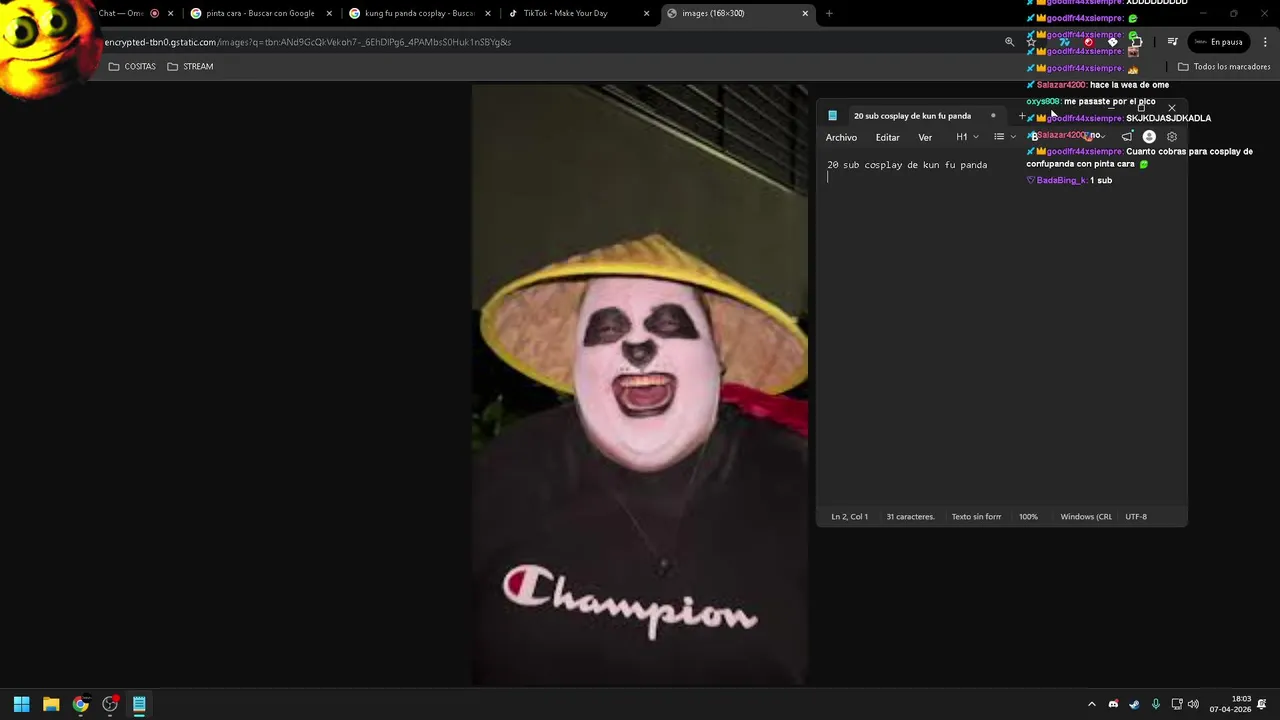Click the 'BadaBing_k' username in chat overlay
1280x720 pixels.
pyautogui.click(x=1061, y=180)
